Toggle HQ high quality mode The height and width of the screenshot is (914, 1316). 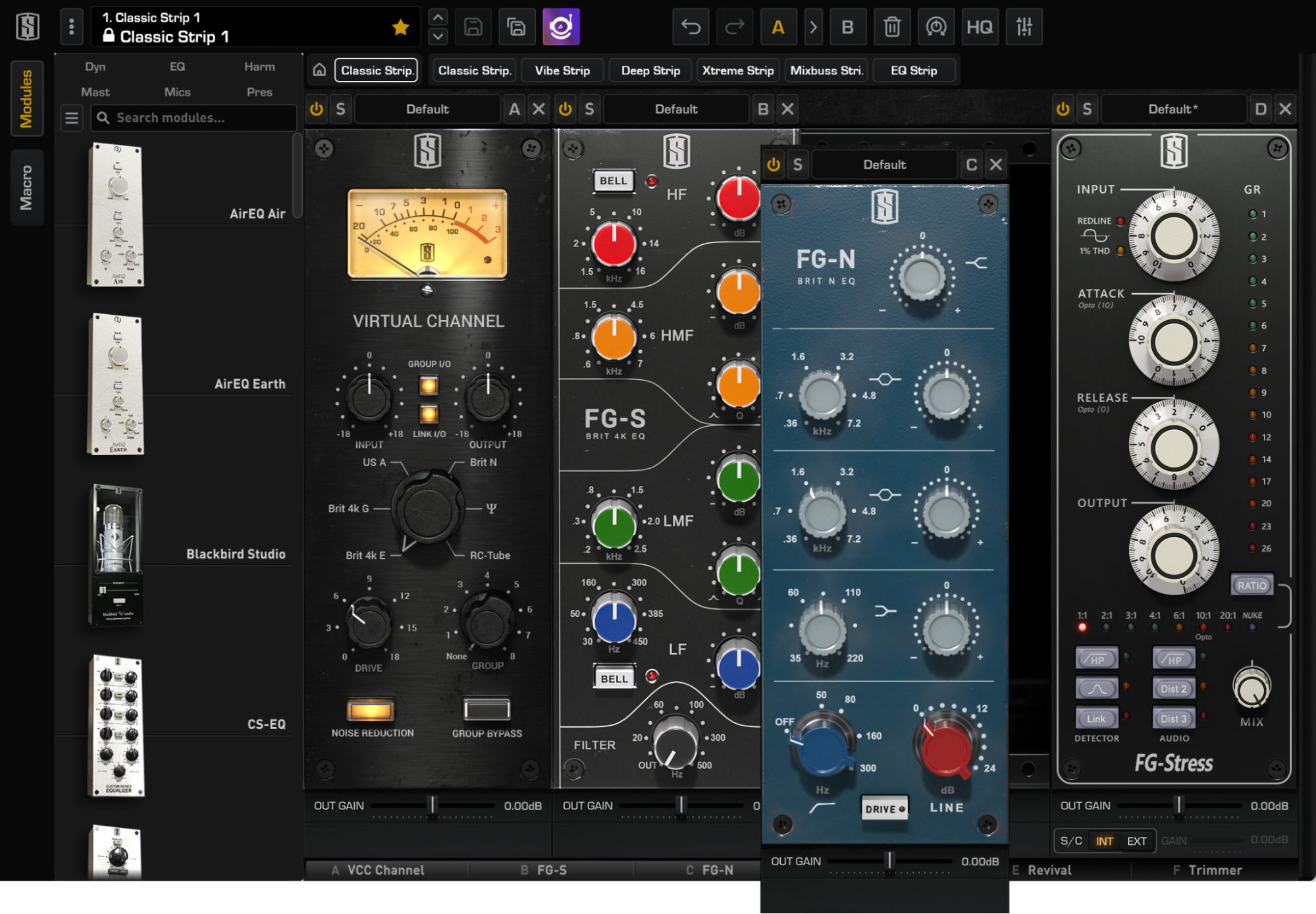980,27
